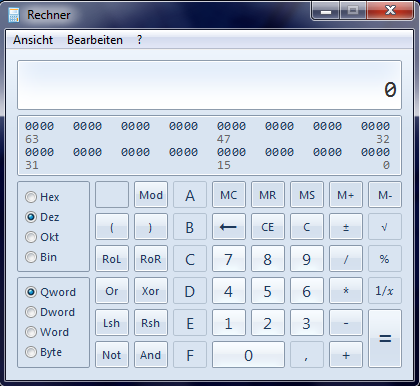Click the plus button
Image resolution: width=420 pixels, height=386 pixels.
point(346,355)
